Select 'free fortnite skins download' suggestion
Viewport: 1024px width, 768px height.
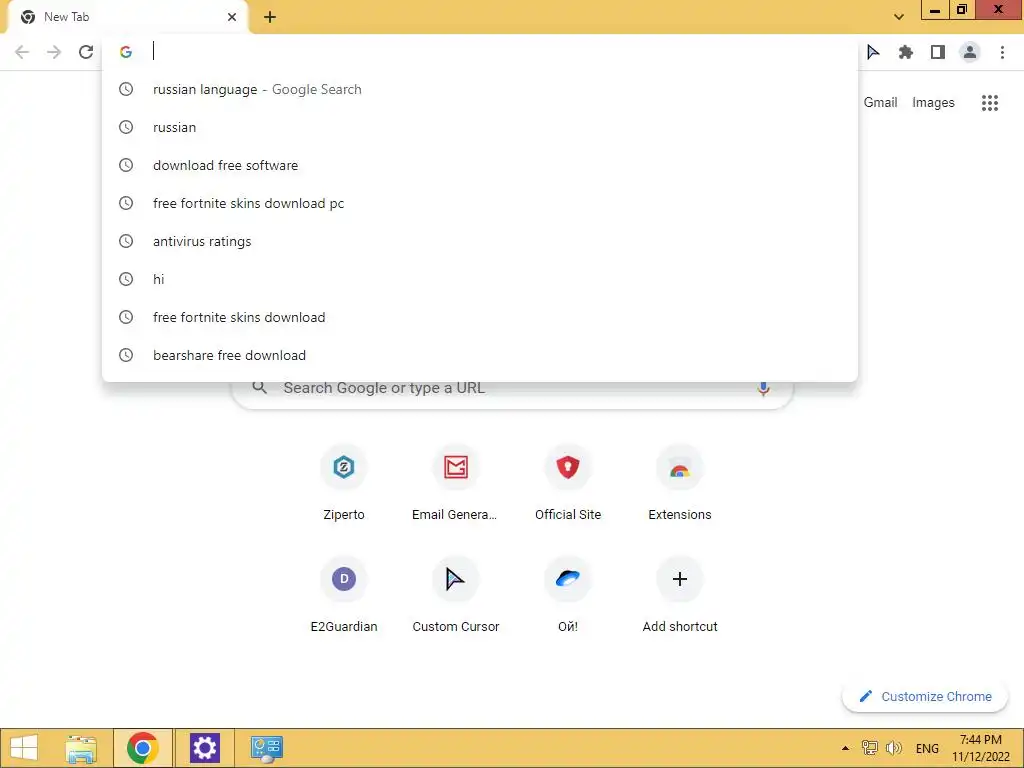(479, 317)
